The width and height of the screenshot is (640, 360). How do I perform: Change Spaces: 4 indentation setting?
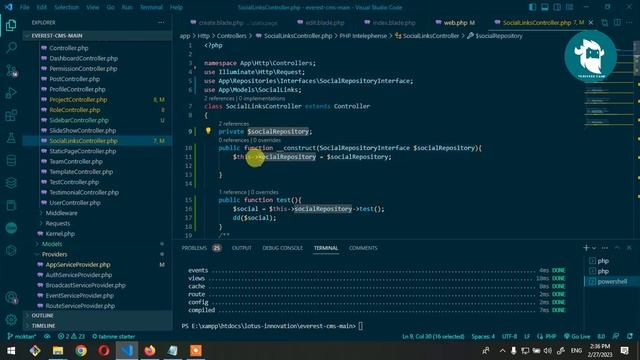(483, 336)
